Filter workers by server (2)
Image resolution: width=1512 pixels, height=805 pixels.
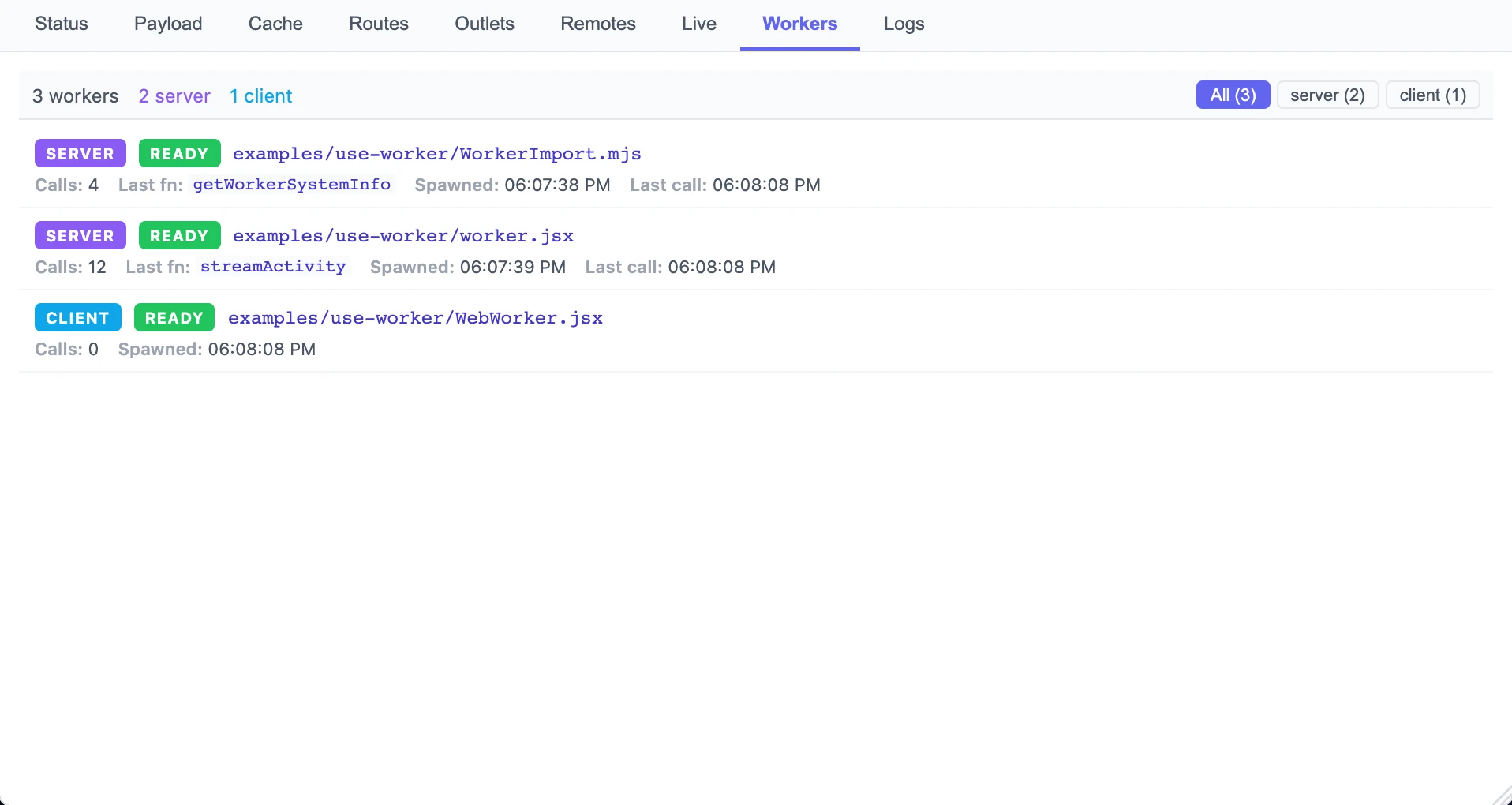point(1327,95)
